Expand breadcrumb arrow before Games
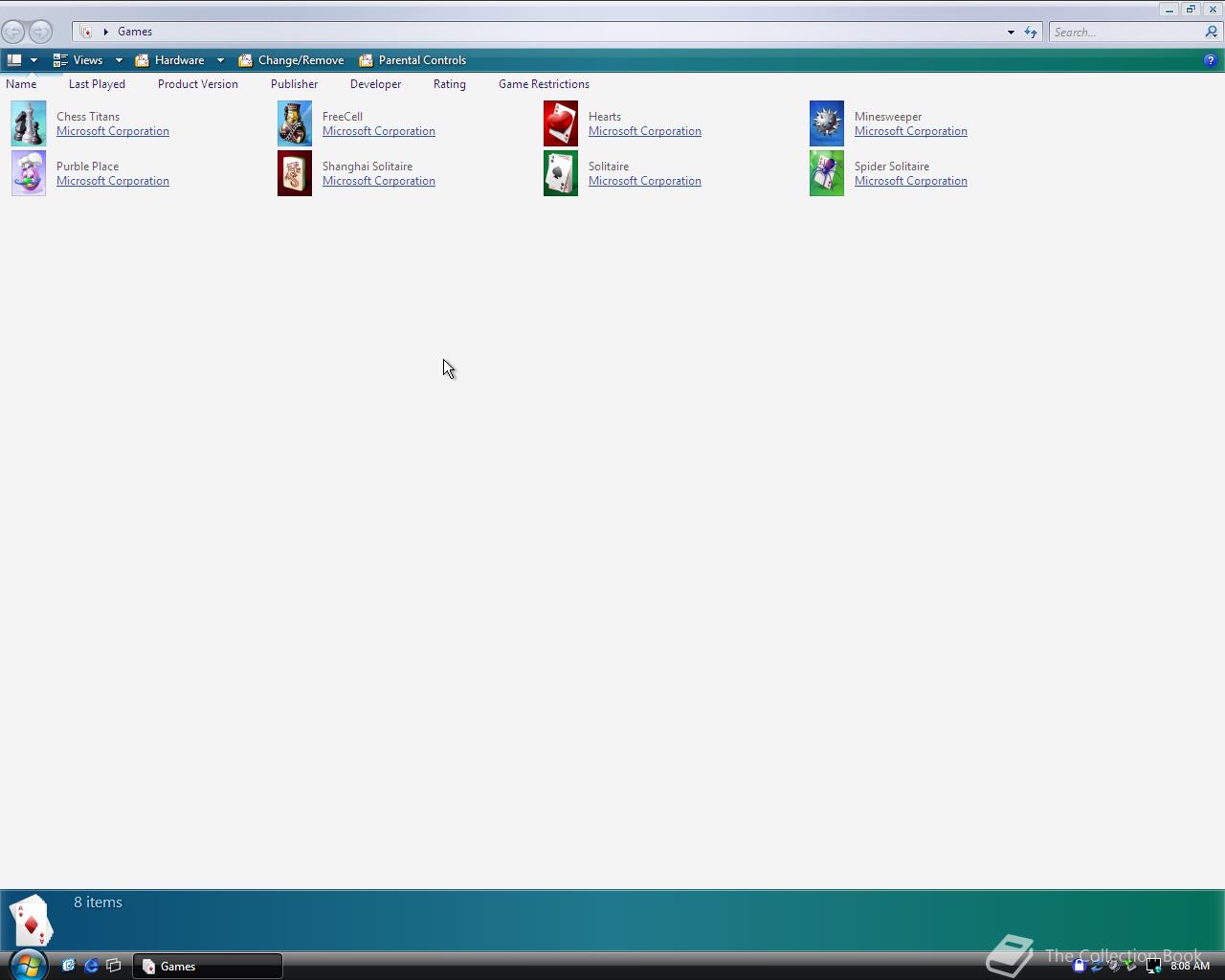 [x=105, y=32]
